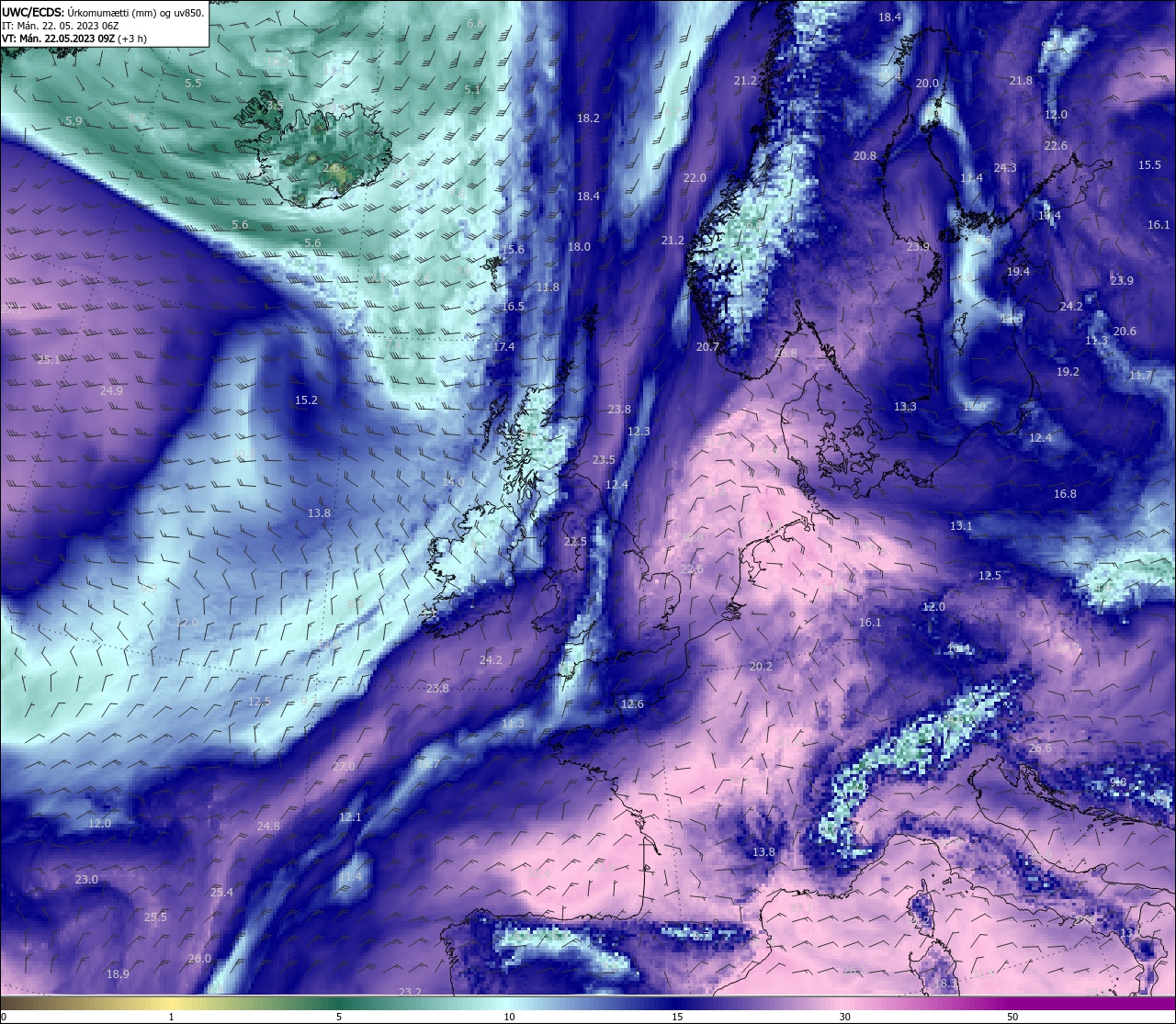Click the 50 tick on the colour scale
Viewport: 1176px width, 1024px height.
pos(1012,1017)
